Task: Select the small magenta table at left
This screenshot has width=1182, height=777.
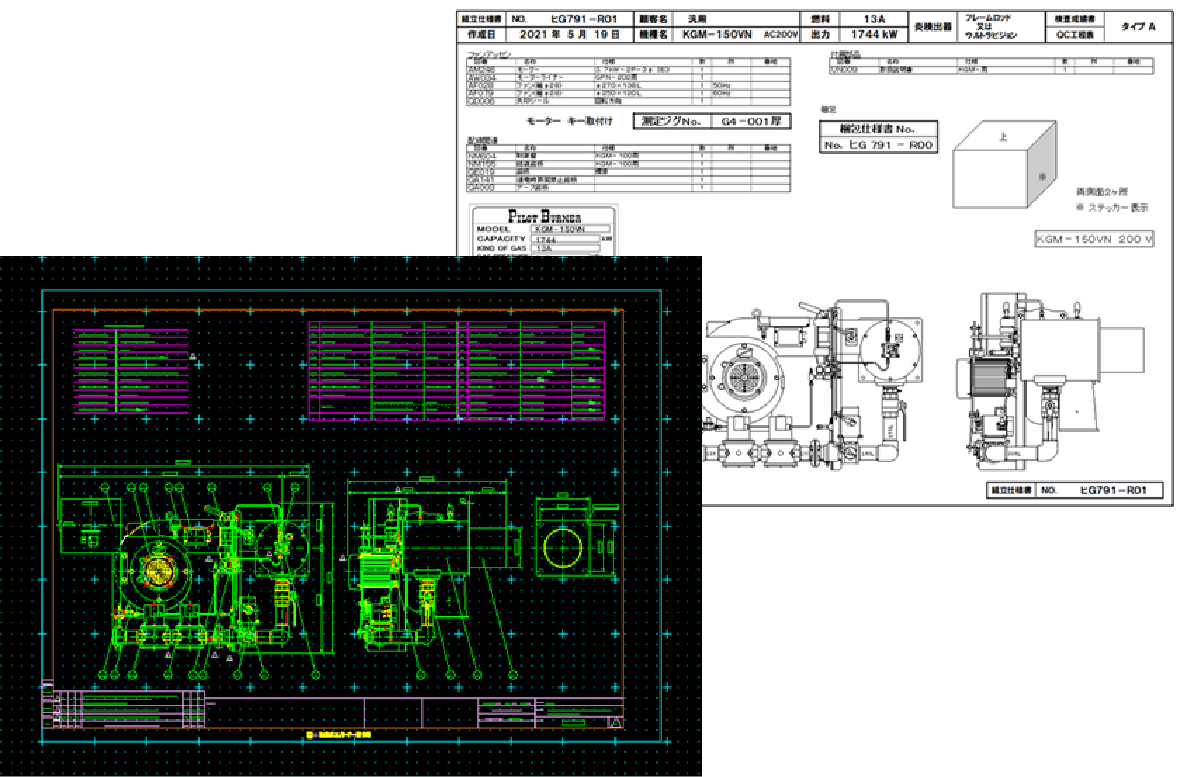Action: (130, 371)
